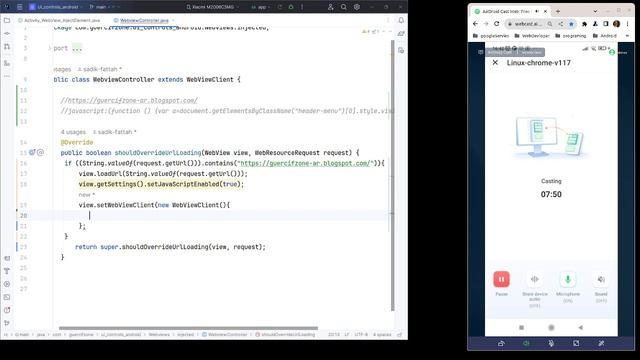The width and height of the screenshot is (640, 360).
Task: Open Chrome tab search chevron
Action: pyautogui.click(x=595, y=11)
